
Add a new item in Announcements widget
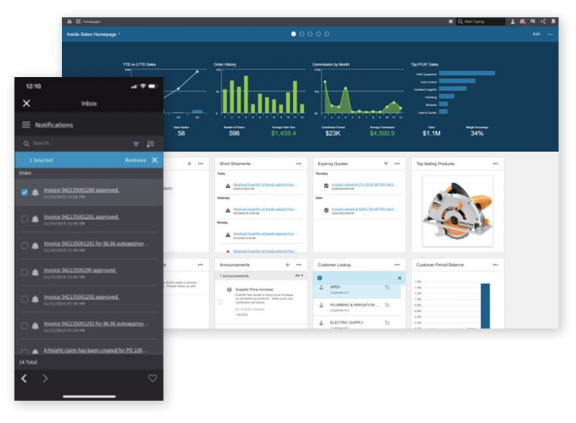[288, 265]
